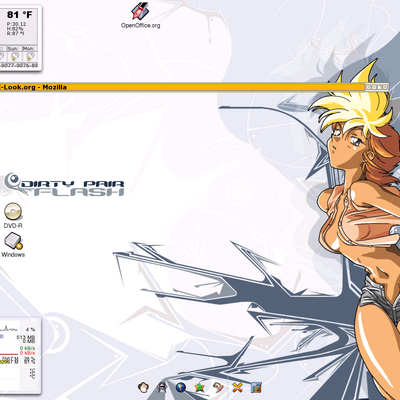This screenshot has height=400, width=400.
Task: Launch the sunglasses character dock icon
Action: click(162, 387)
